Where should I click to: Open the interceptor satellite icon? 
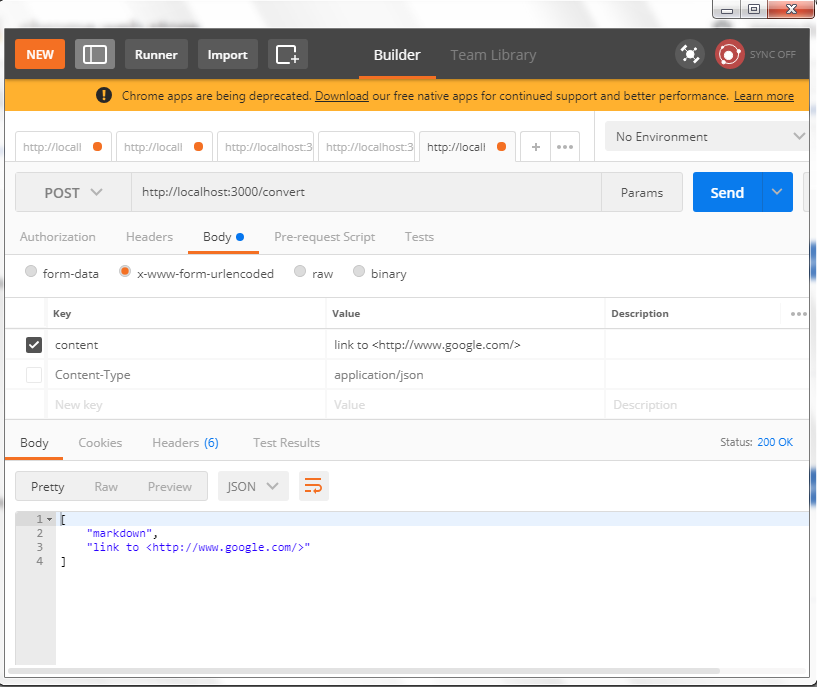690,54
